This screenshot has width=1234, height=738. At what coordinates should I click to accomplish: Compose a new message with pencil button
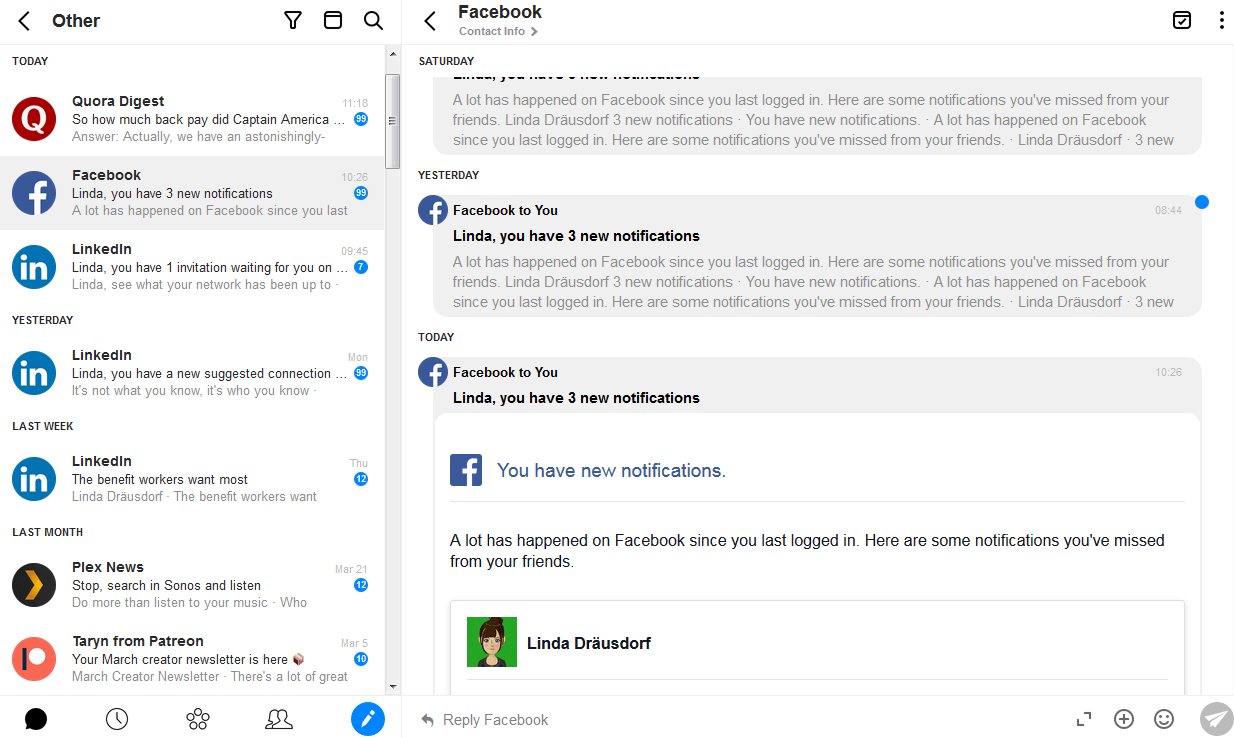368,719
